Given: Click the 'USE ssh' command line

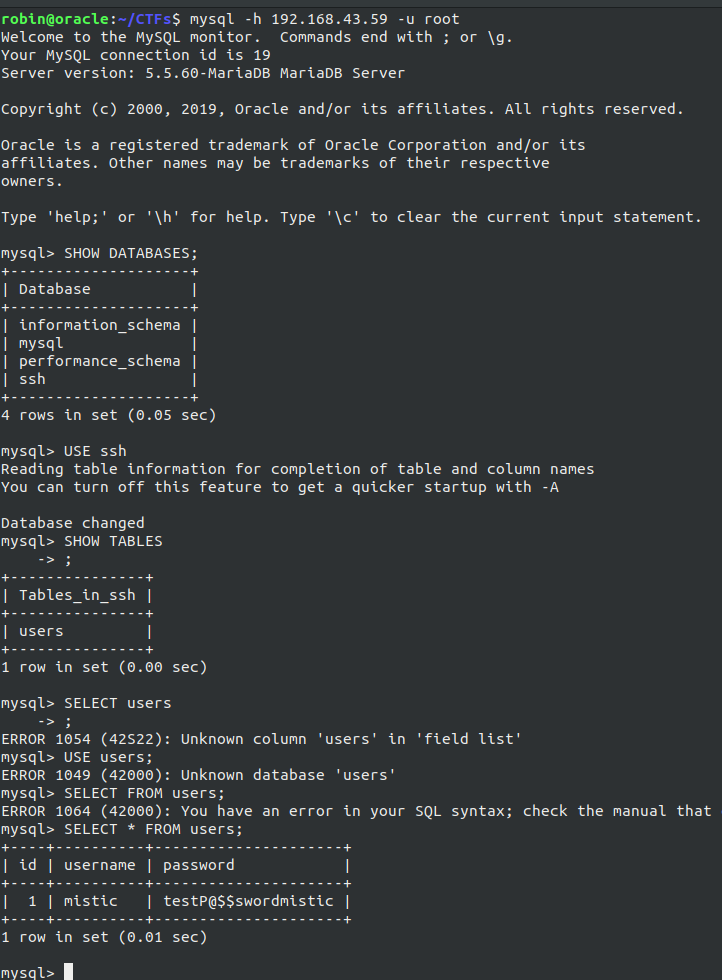Looking at the screenshot, I should [x=95, y=451].
